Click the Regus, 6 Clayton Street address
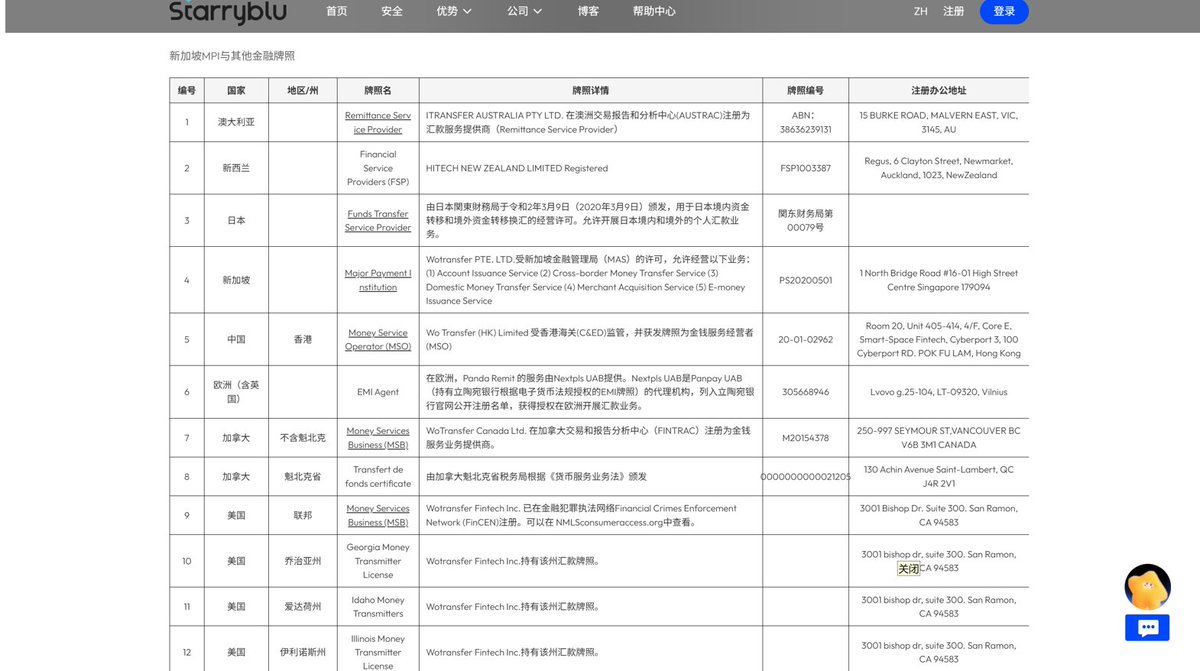Screen dimensions: 1200x671 pos(938,168)
